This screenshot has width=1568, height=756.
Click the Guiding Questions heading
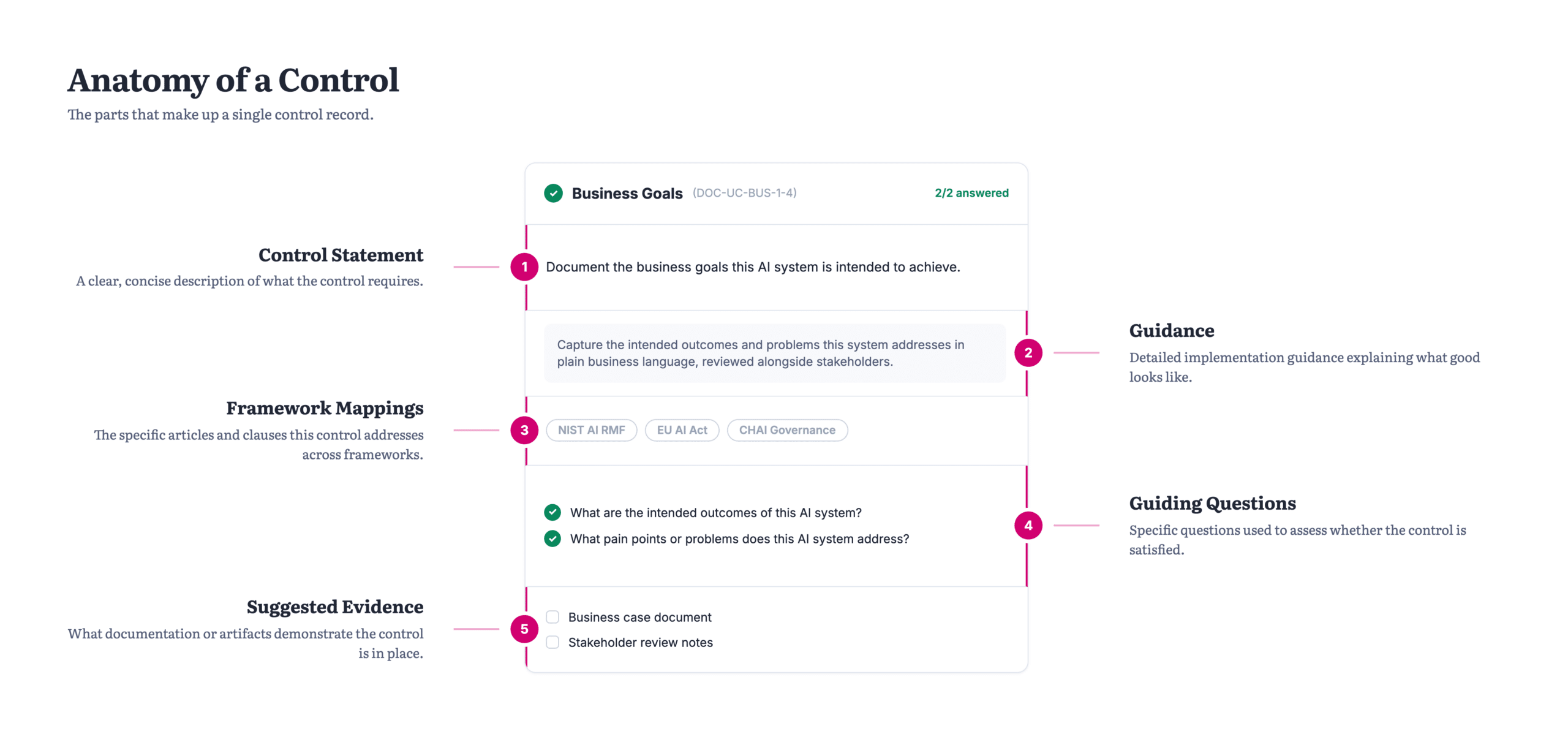click(1212, 504)
